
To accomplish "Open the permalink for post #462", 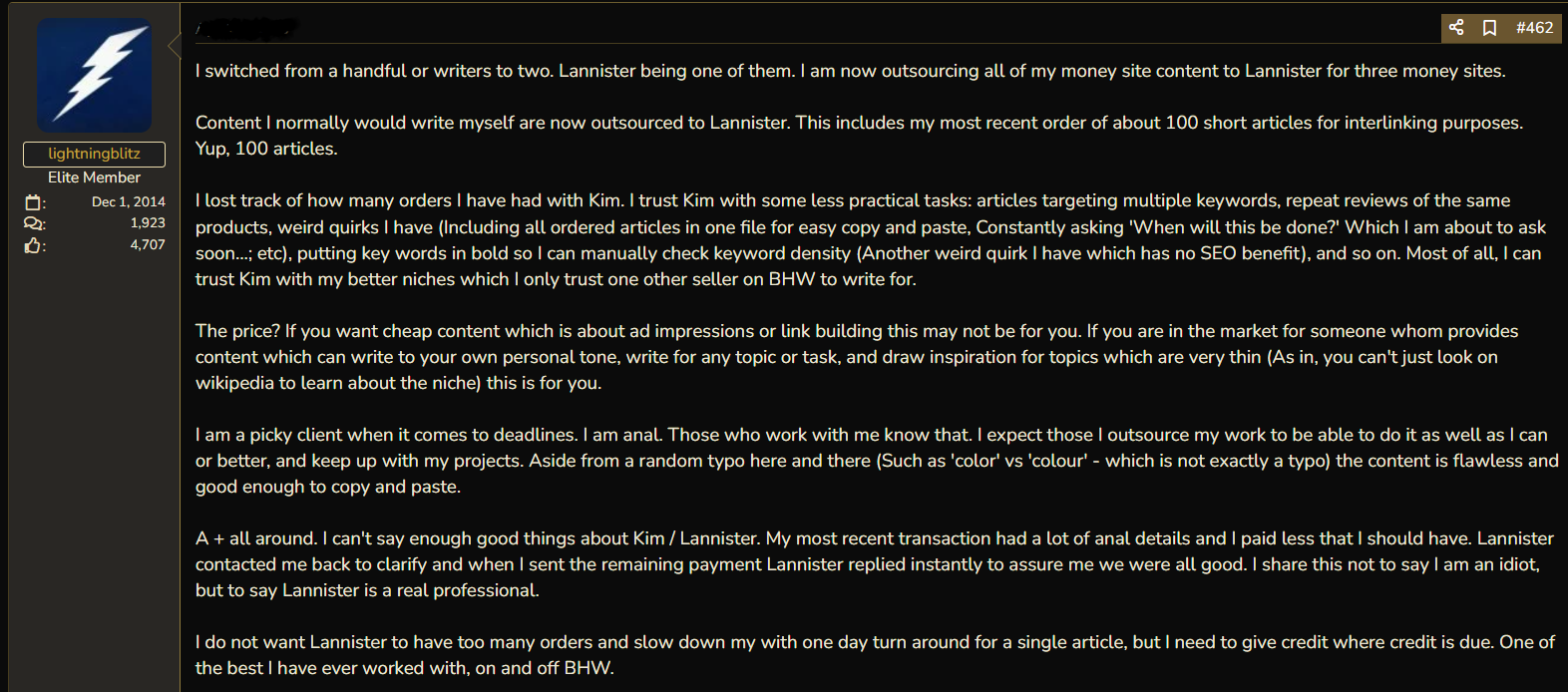I will [1534, 28].
